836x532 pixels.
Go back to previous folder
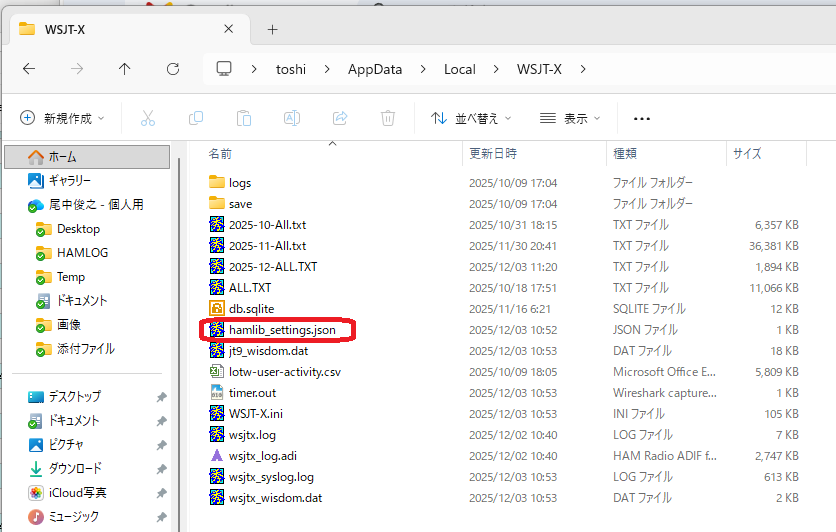(29, 69)
